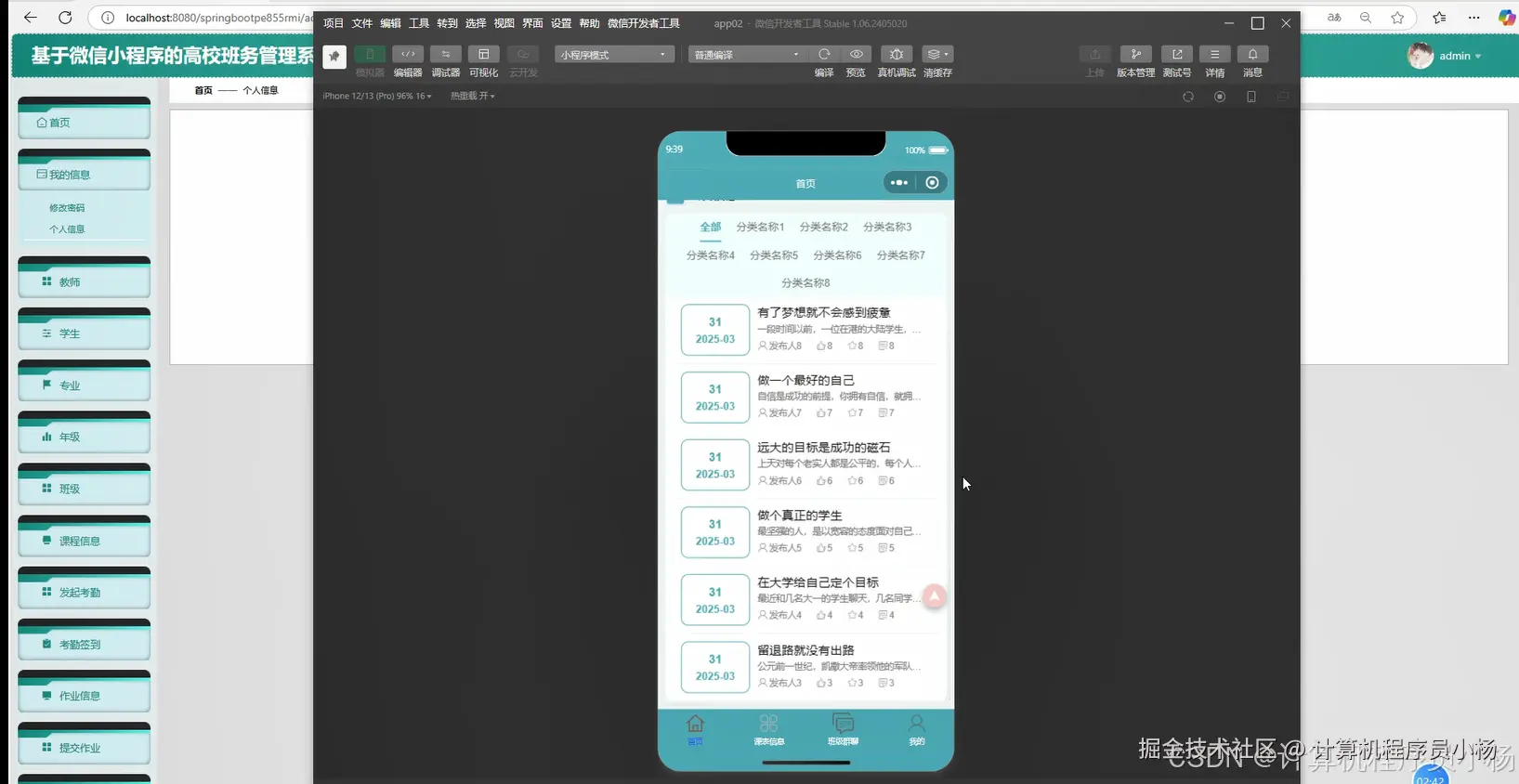Select the 分类名称8 category tab

tap(805, 283)
